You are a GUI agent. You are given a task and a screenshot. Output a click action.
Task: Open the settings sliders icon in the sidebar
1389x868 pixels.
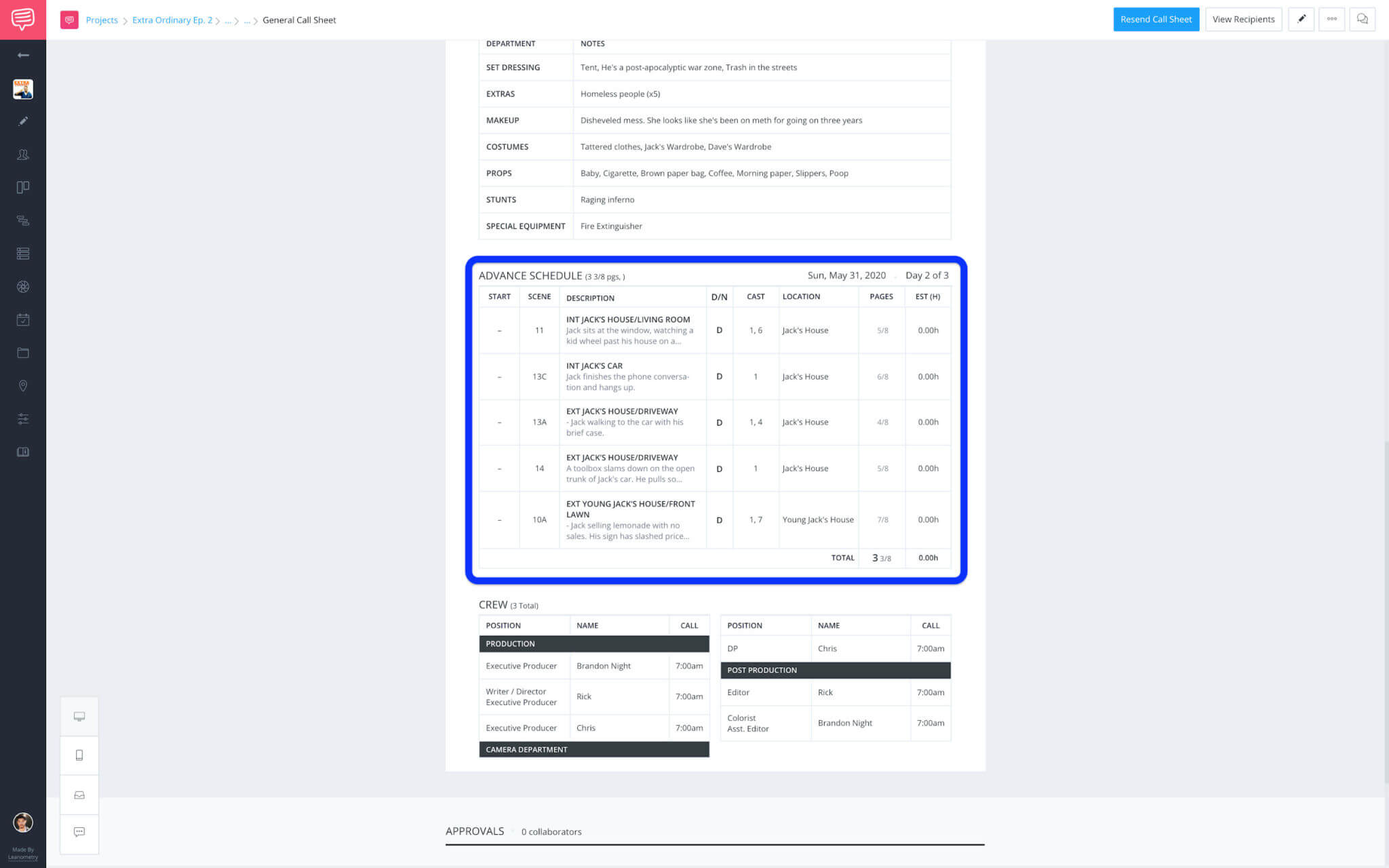[x=23, y=418]
